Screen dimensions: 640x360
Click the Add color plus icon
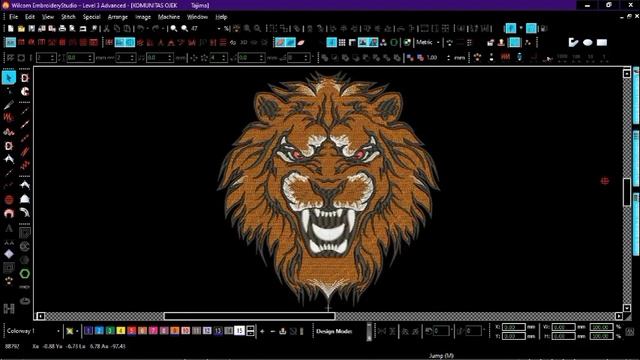coord(262,331)
